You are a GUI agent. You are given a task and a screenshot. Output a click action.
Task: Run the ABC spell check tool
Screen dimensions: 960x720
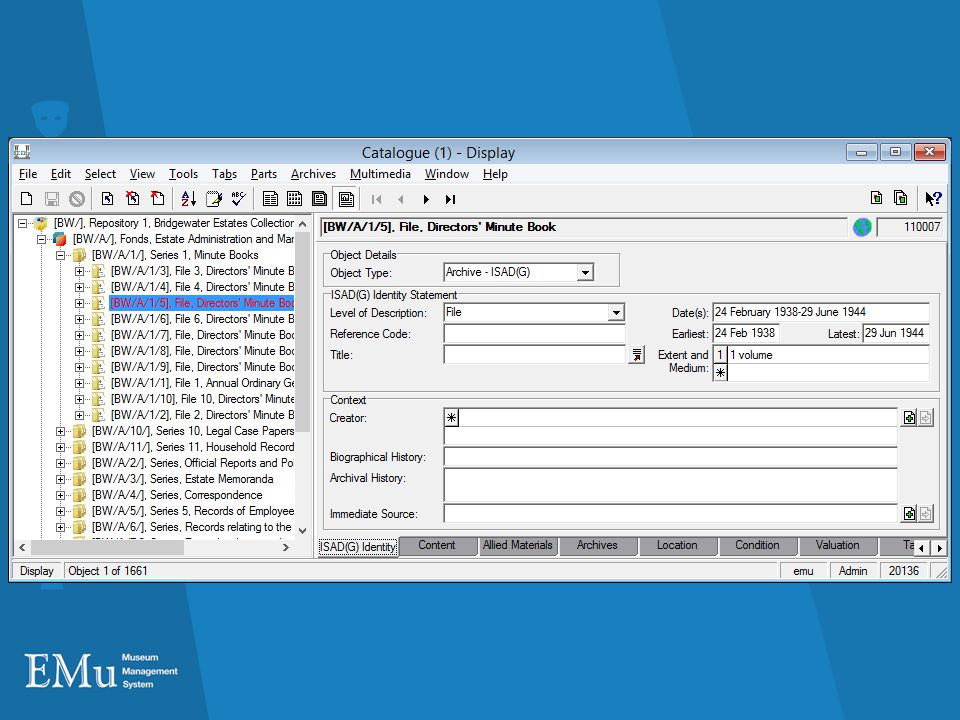tap(238, 198)
